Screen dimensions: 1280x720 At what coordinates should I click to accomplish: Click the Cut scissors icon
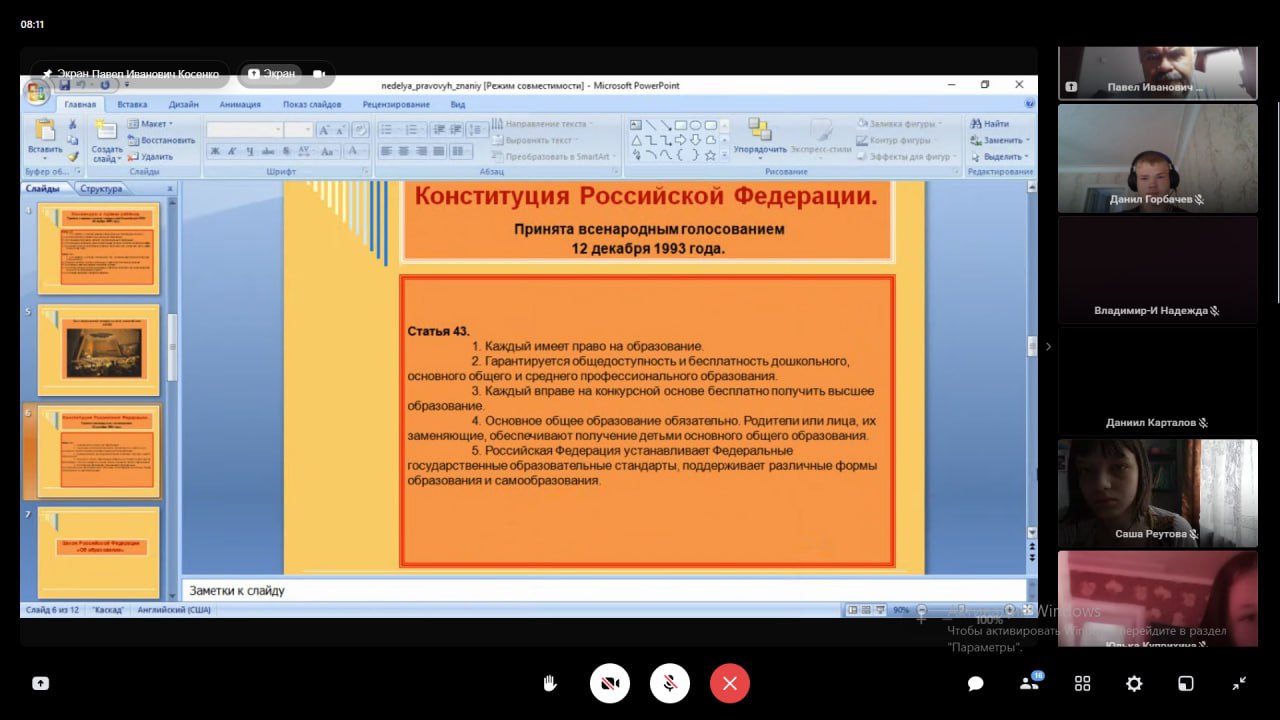(73, 124)
